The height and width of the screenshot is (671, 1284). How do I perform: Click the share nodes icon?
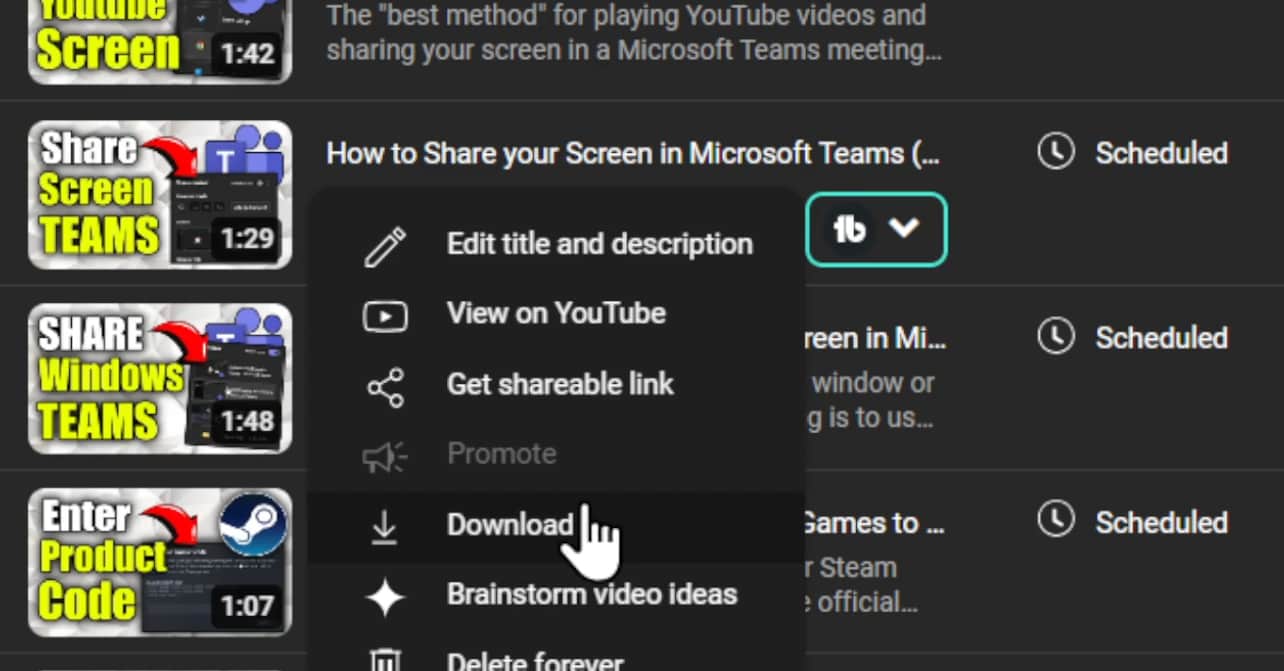pos(385,387)
